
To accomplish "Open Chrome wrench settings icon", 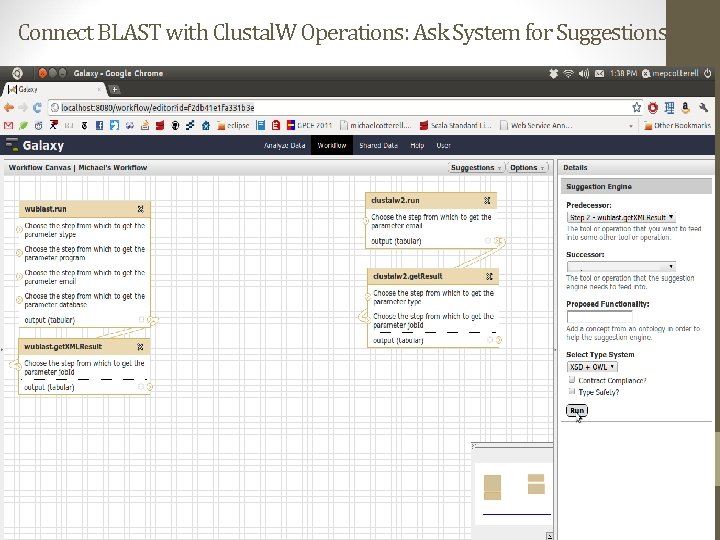I will click(x=703, y=107).
